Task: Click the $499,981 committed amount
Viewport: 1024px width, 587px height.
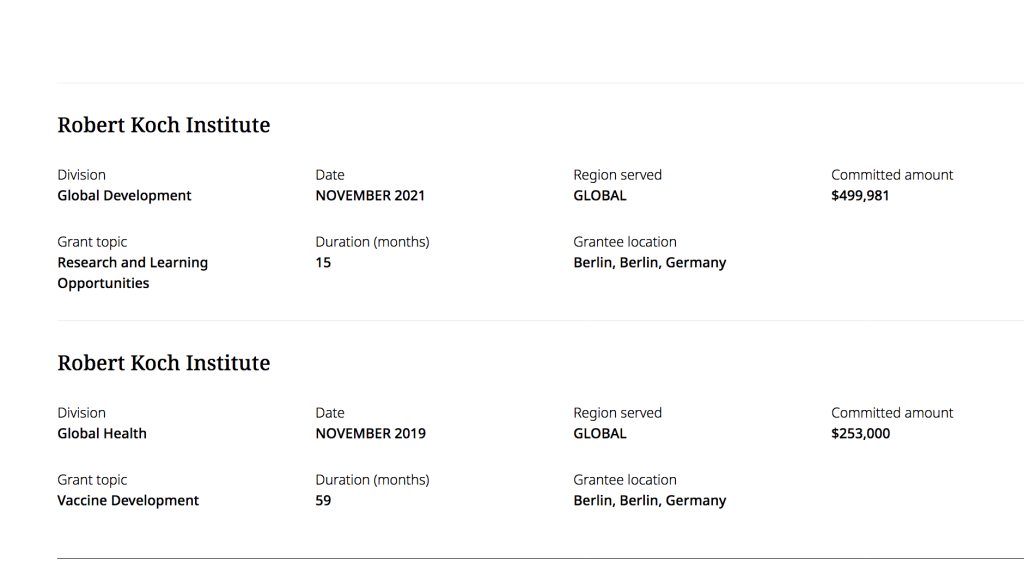Action: click(860, 196)
